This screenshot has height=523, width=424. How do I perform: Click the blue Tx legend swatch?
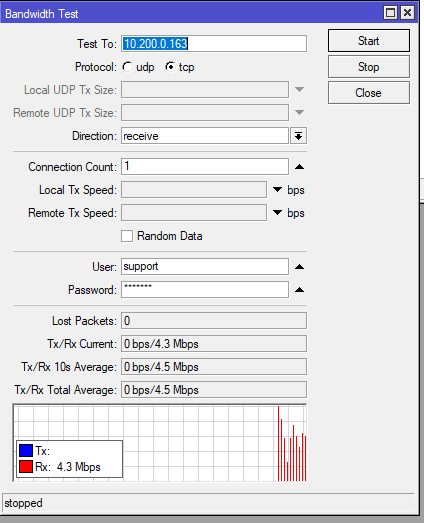[26, 451]
